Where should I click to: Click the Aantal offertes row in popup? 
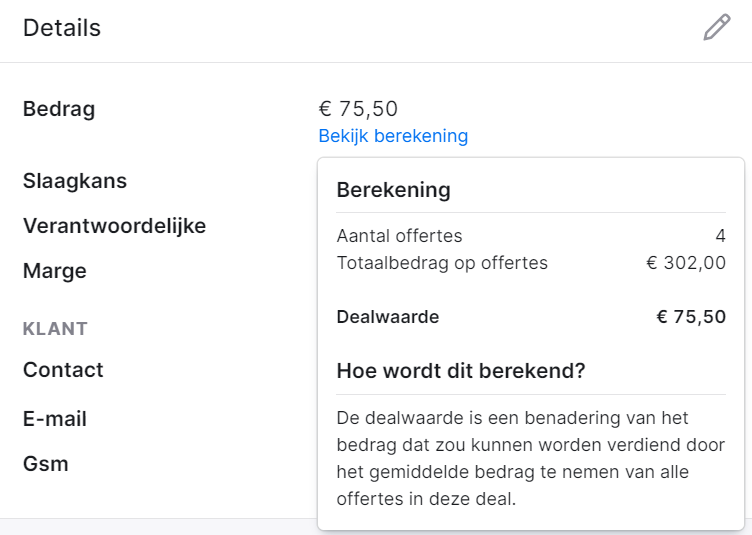pyautogui.click(x=531, y=236)
